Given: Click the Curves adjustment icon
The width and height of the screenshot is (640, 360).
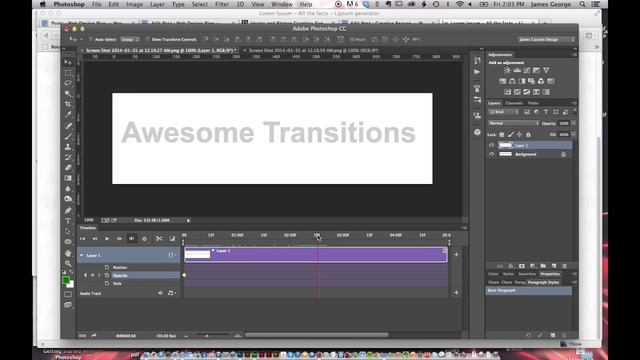Looking at the screenshot, I should click(x=527, y=71).
